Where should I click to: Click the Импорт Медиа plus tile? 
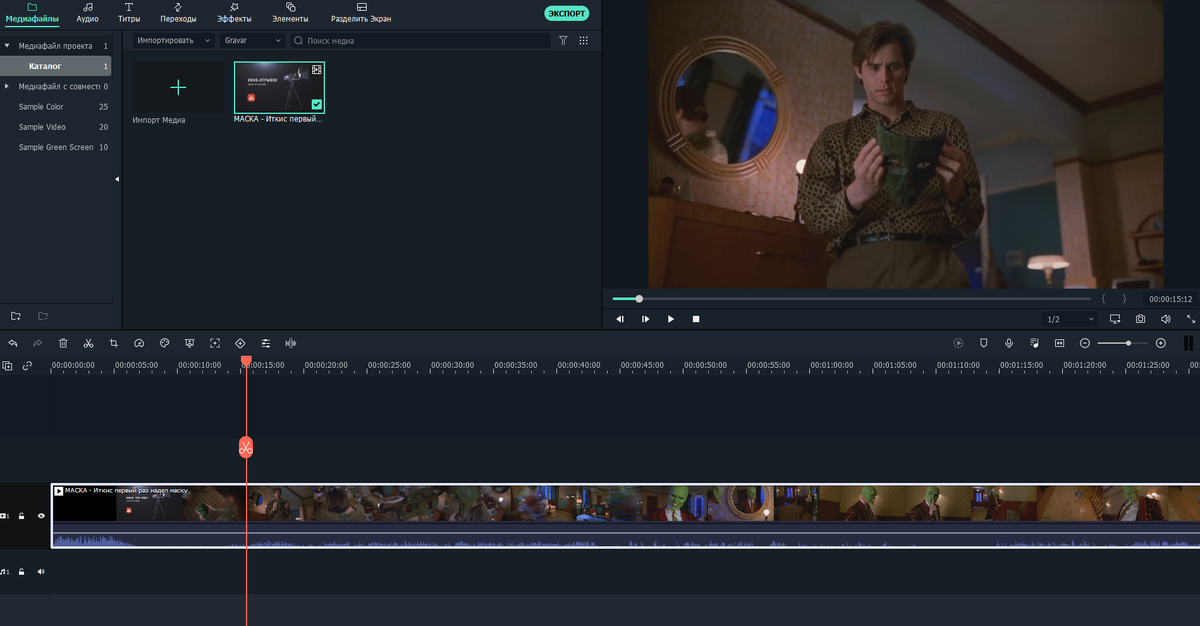click(178, 87)
